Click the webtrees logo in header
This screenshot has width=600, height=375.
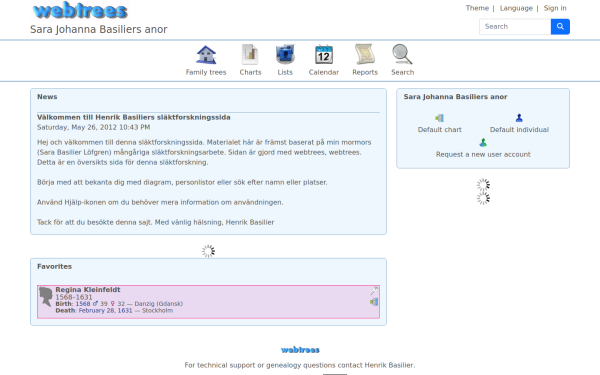[80, 11]
